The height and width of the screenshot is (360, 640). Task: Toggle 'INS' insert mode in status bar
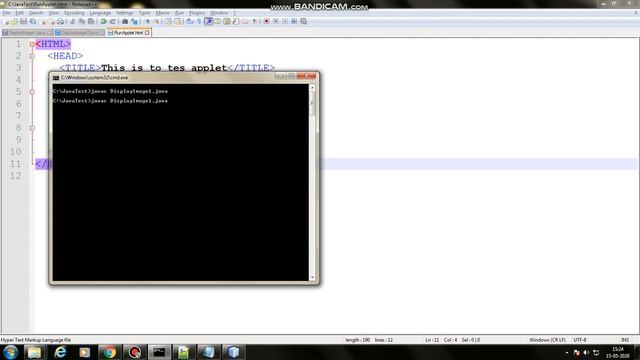(625, 340)
